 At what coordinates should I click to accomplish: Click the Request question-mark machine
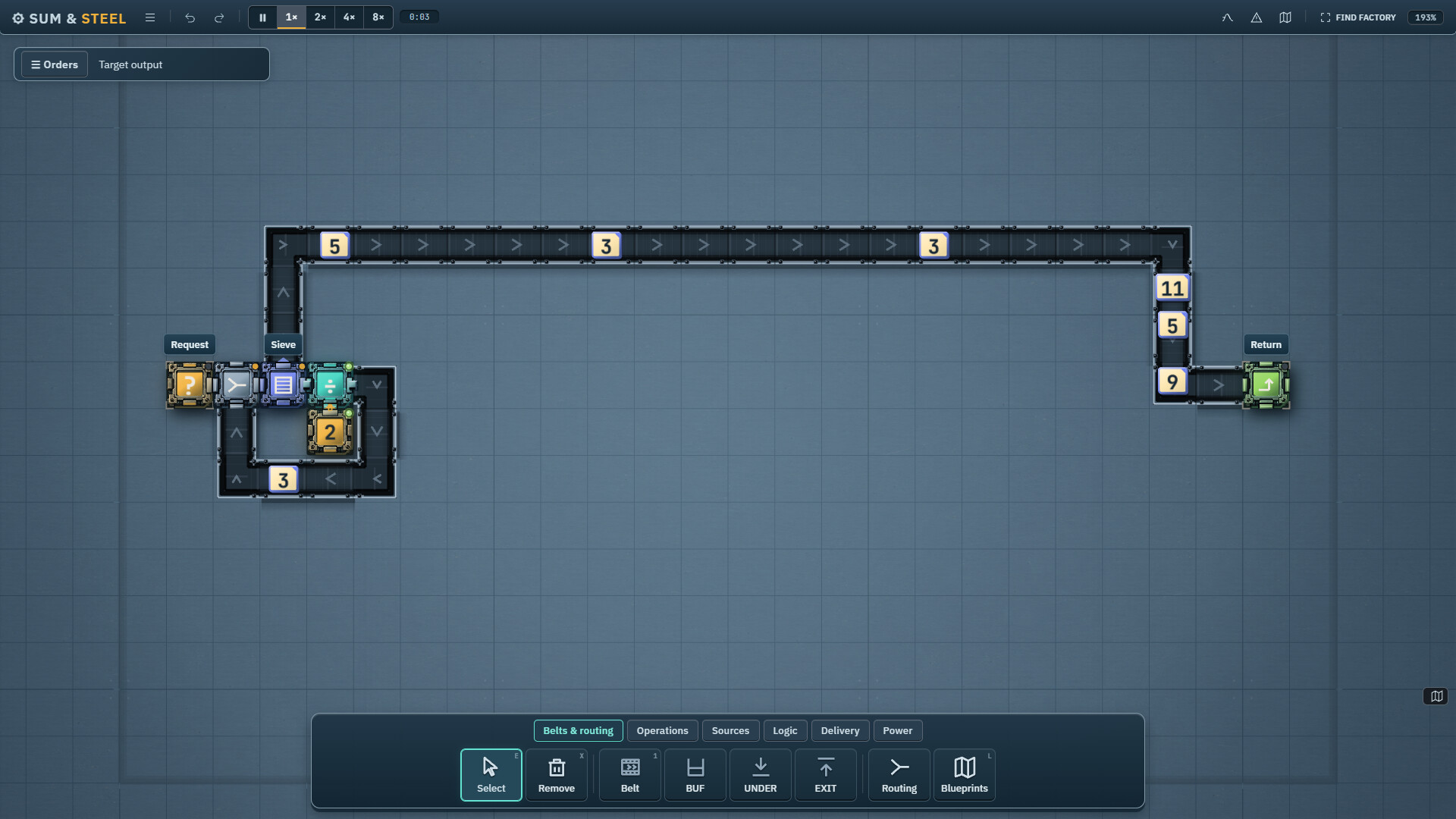189,384
